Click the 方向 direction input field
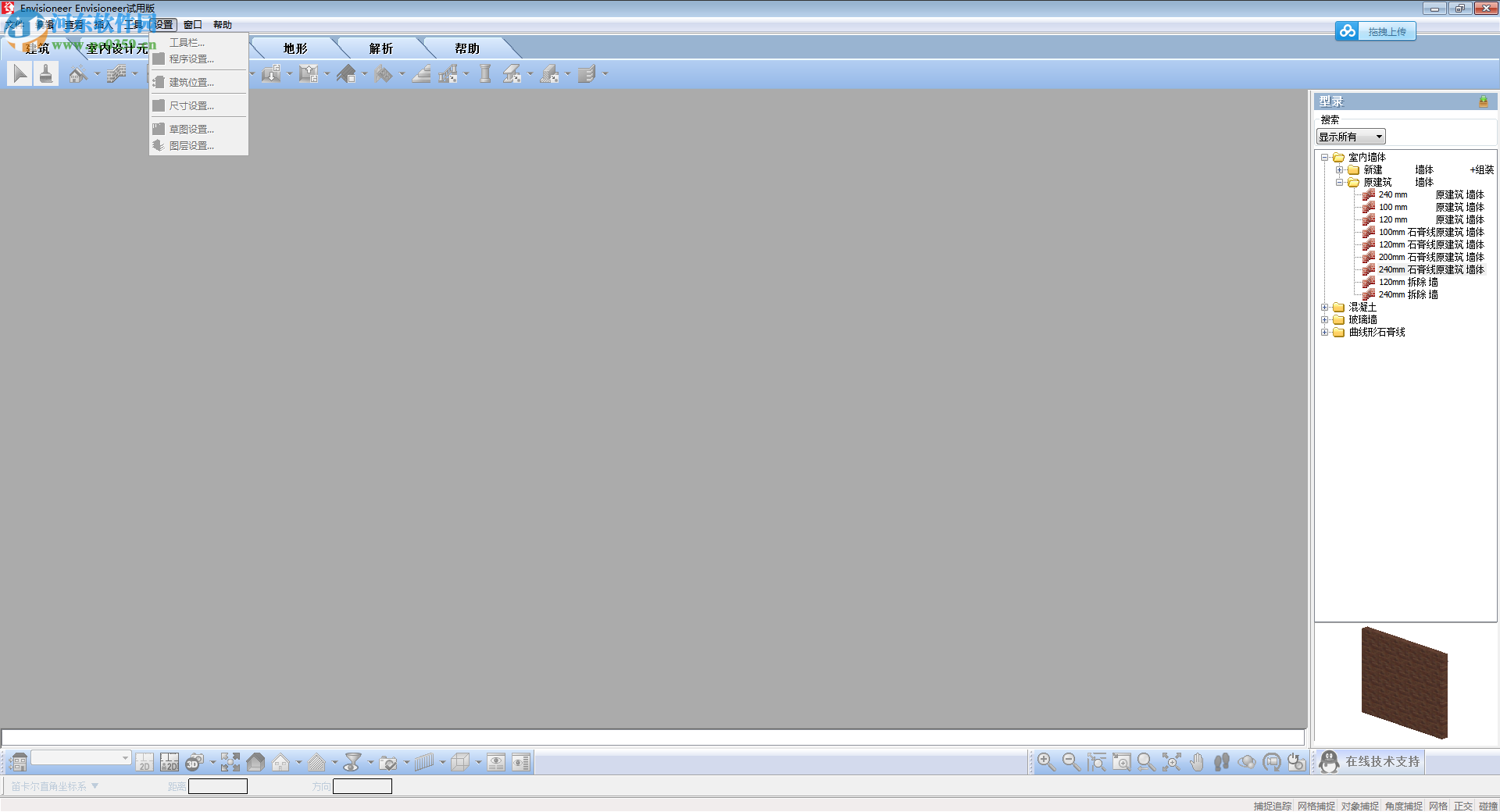 point(362,786)
